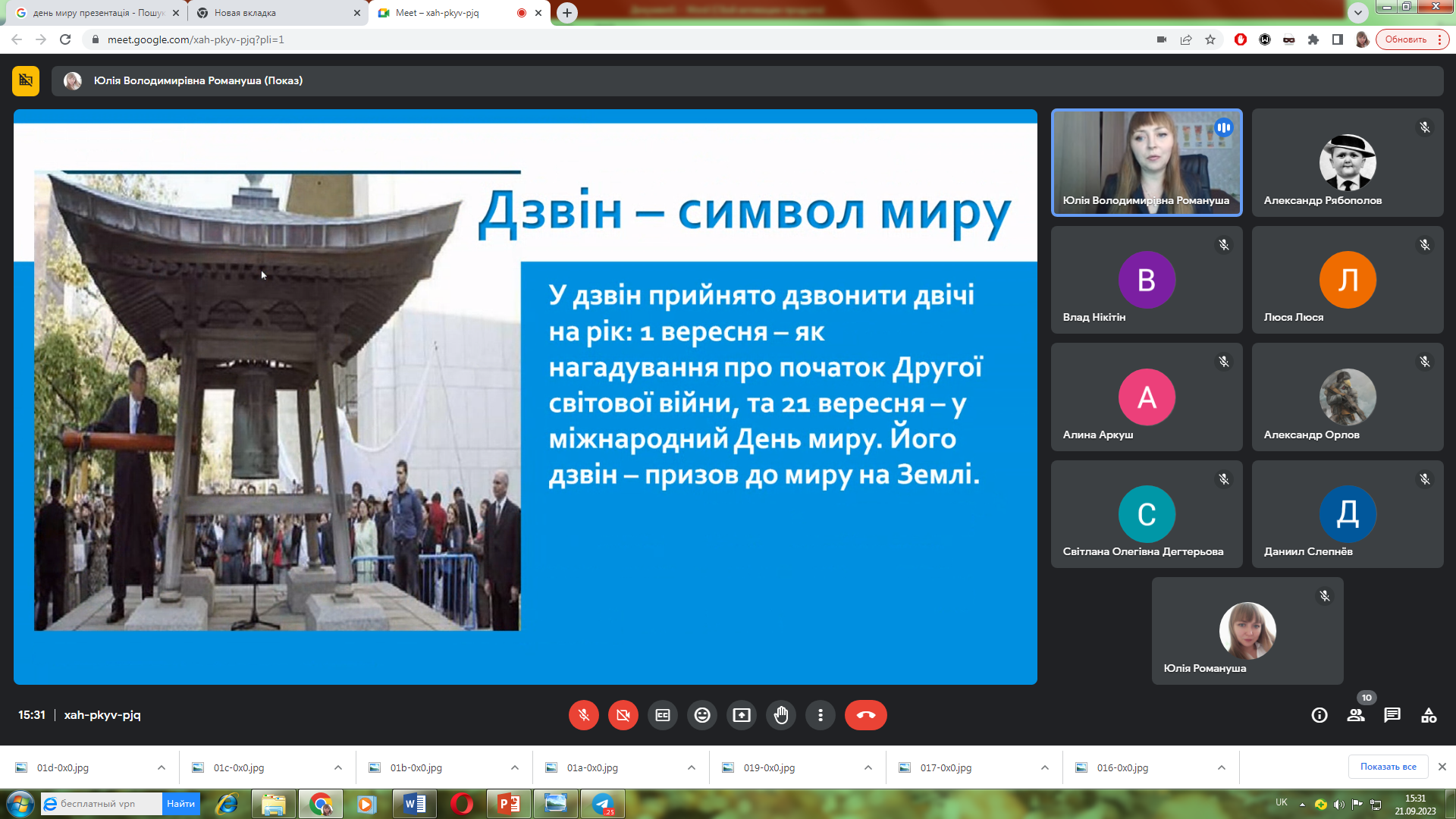Expand options for 01d-0x0.jpg download
Viewport: 1456px width, 819px height.
point(162,767)
